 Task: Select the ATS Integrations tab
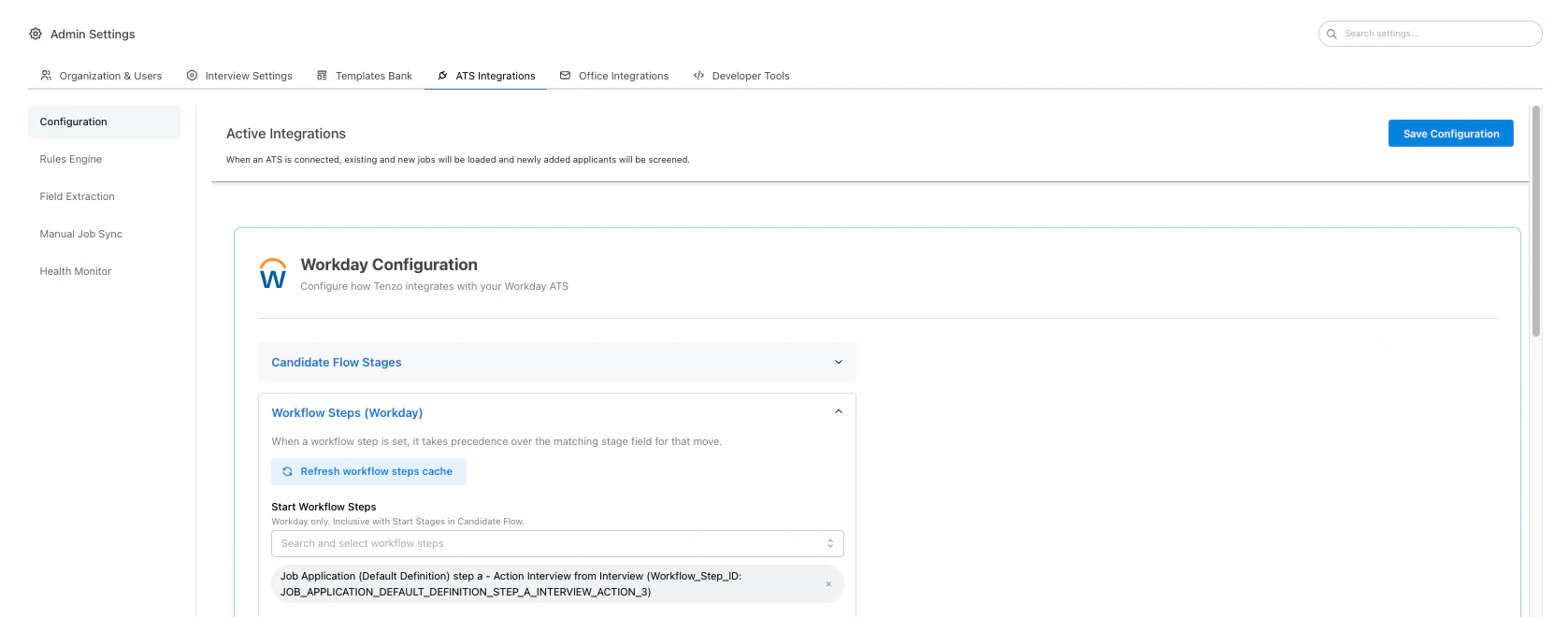click(x=486, y=76)
